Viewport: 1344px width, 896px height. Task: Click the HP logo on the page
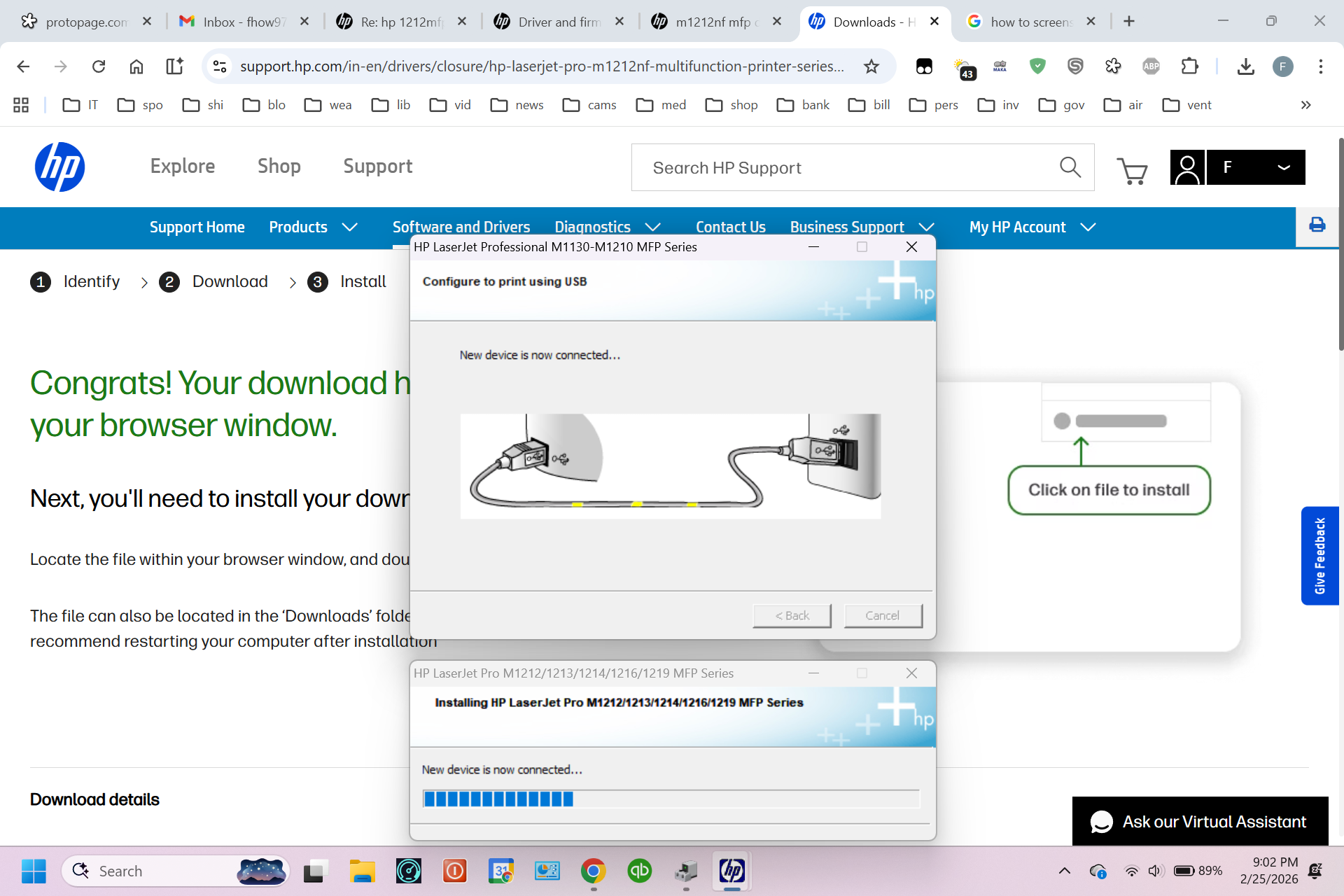pyautogui.click(x=59, y=167)
